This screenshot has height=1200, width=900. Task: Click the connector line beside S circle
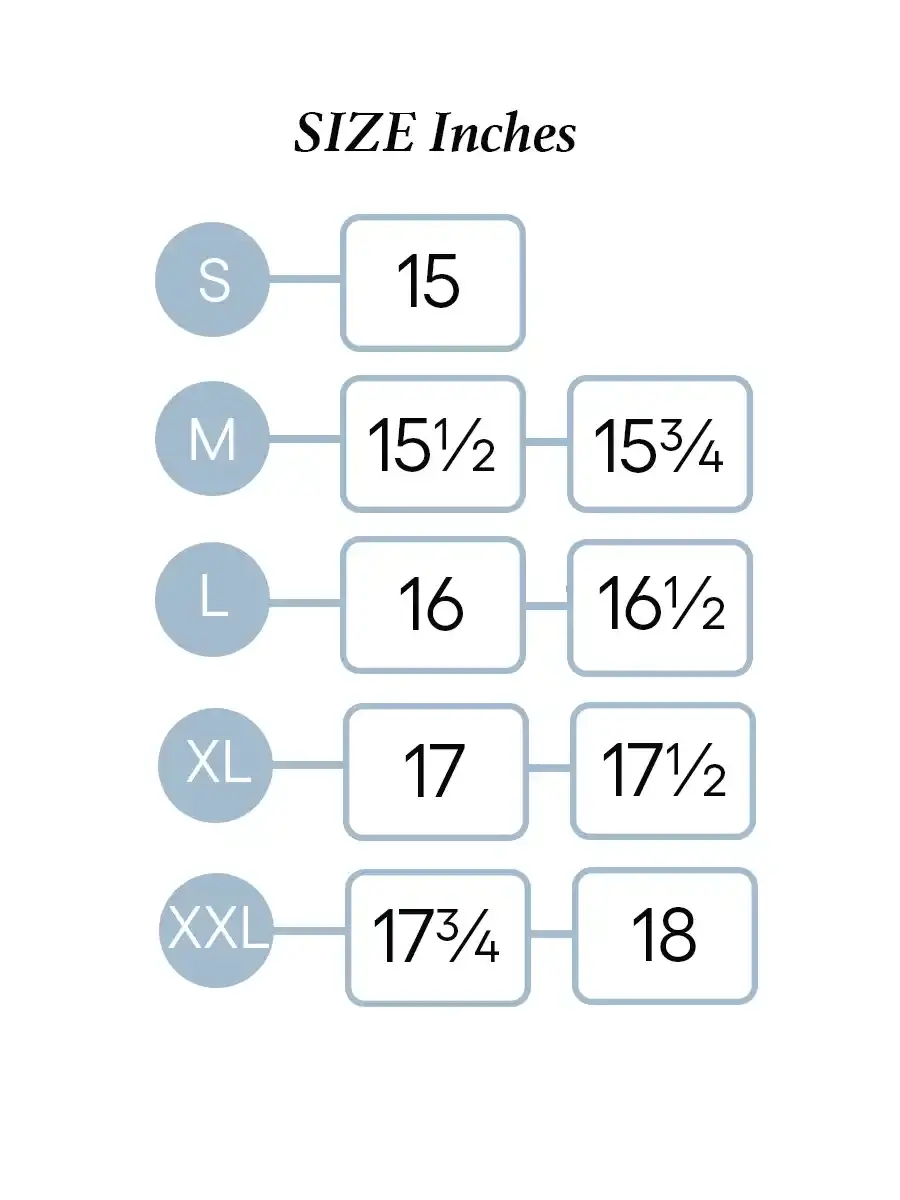tap(305, 280)
